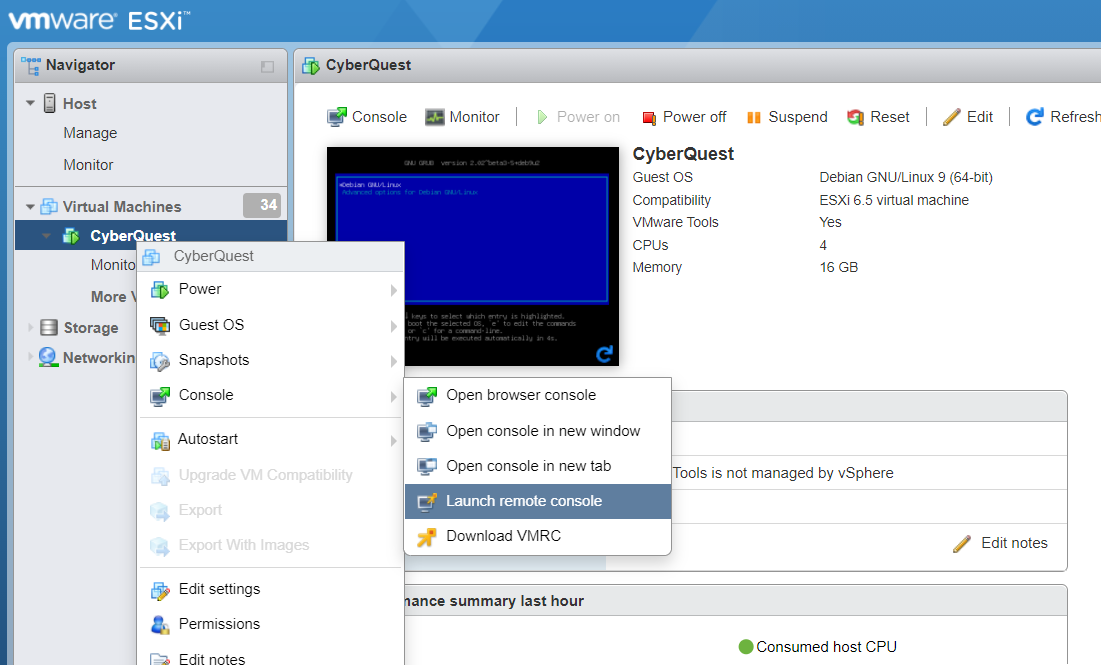Click the Consumed host CPU legend dot
Viewport: 1101px width, 665px height.
746,647
